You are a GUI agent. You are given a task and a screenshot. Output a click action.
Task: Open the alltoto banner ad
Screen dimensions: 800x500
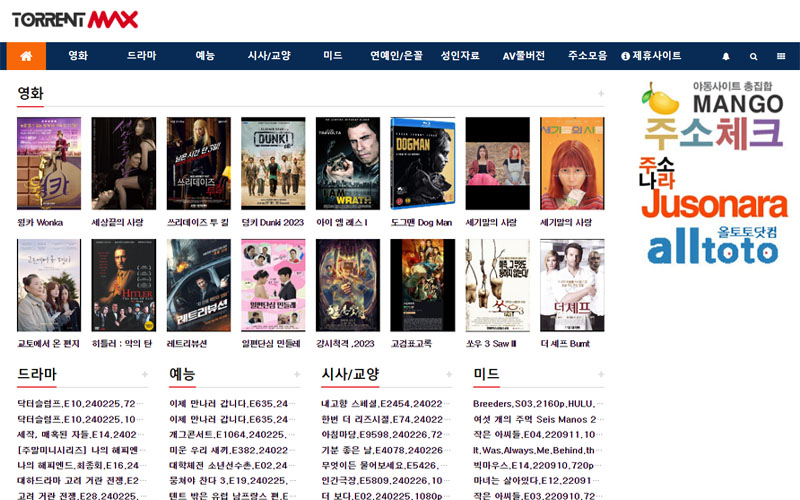(713, 246)
